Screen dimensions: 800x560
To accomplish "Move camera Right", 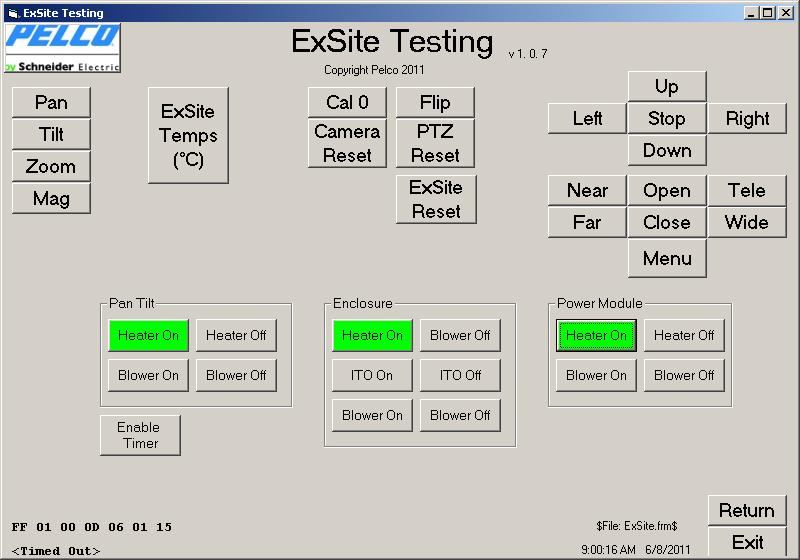I will (747, 118).
